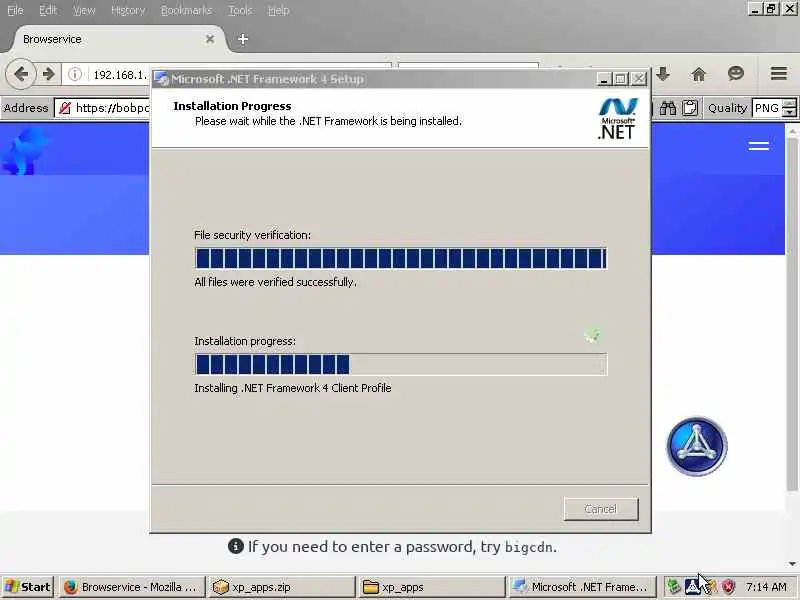
Task: Click the Address field showing https://bobpc
Action: pos(102,108)
